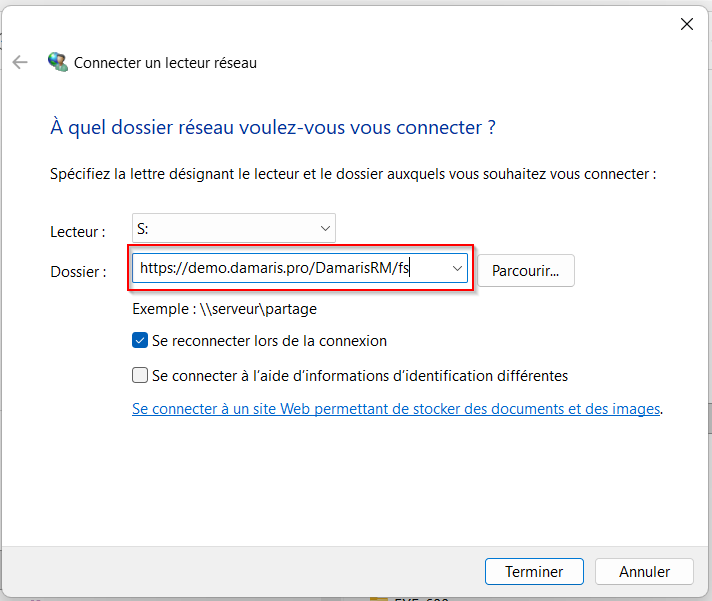Enable connecting with different identification credentials
712x601 pixels.
point(141,376)
